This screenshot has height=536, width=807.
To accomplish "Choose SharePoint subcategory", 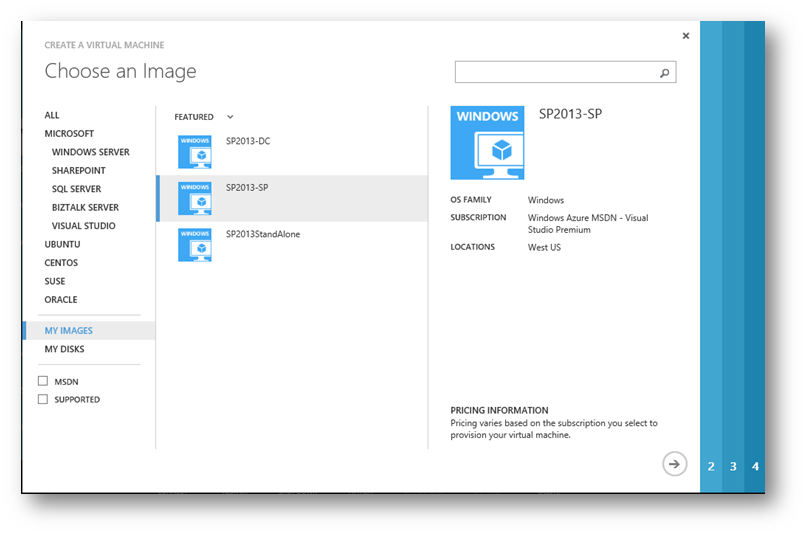I will point(78,170).
